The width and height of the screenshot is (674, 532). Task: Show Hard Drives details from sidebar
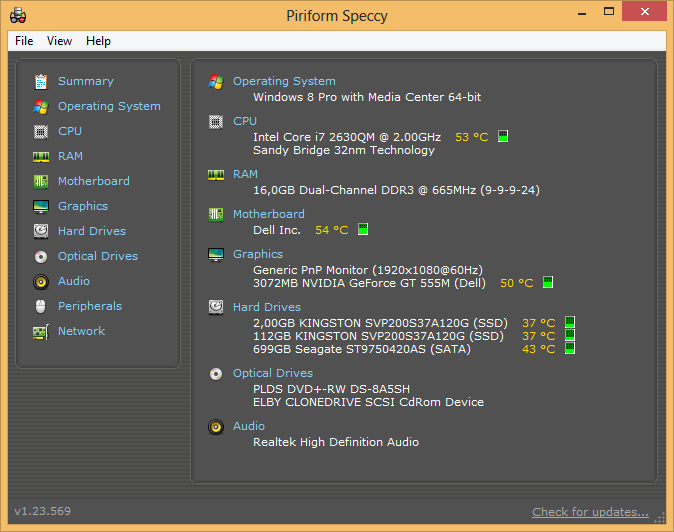(x=92, y=231)
